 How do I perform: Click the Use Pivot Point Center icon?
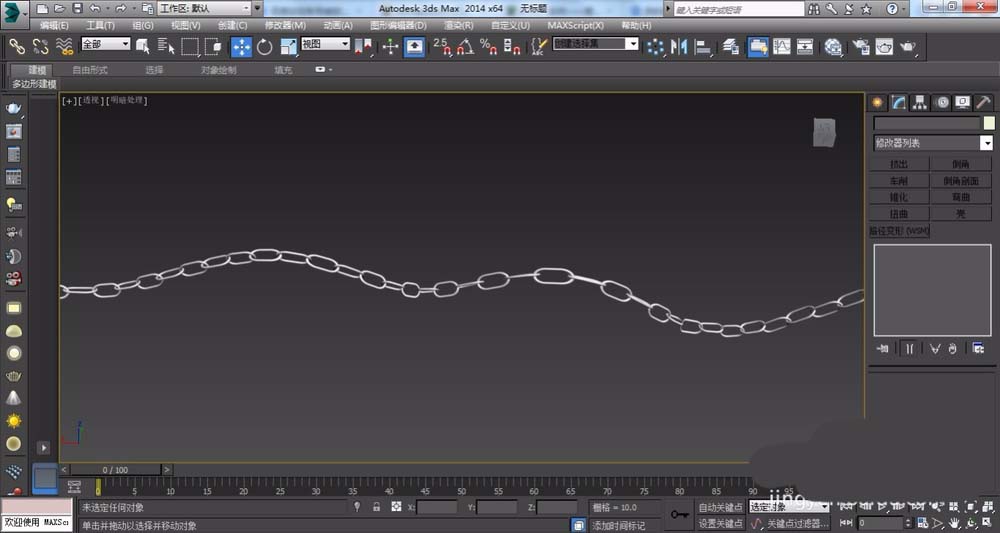click(x=364, y=47)
